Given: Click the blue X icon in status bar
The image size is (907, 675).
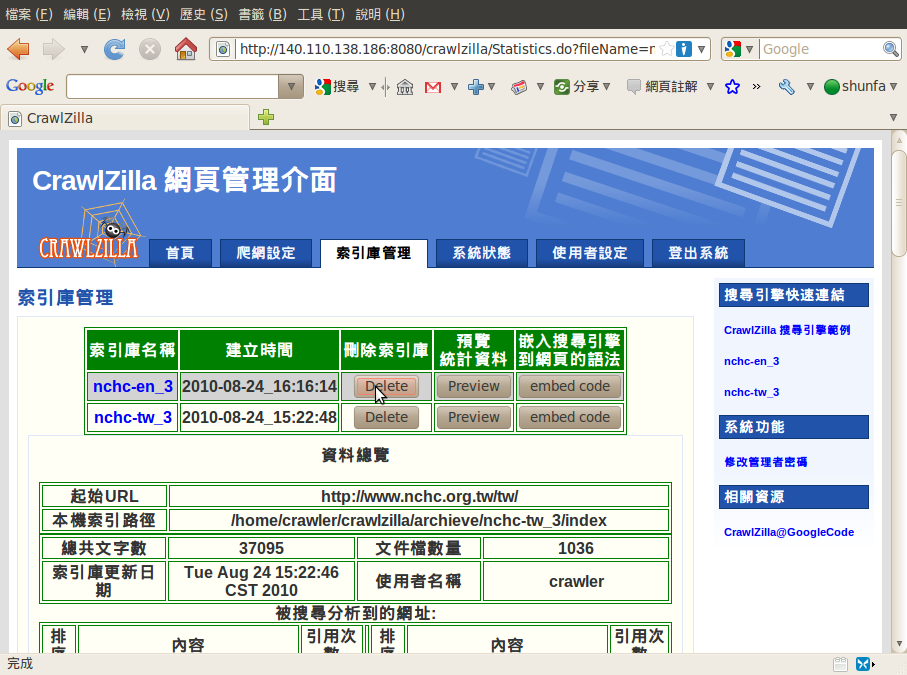Looking at the screenshot, I should click(x=863, y=663).
